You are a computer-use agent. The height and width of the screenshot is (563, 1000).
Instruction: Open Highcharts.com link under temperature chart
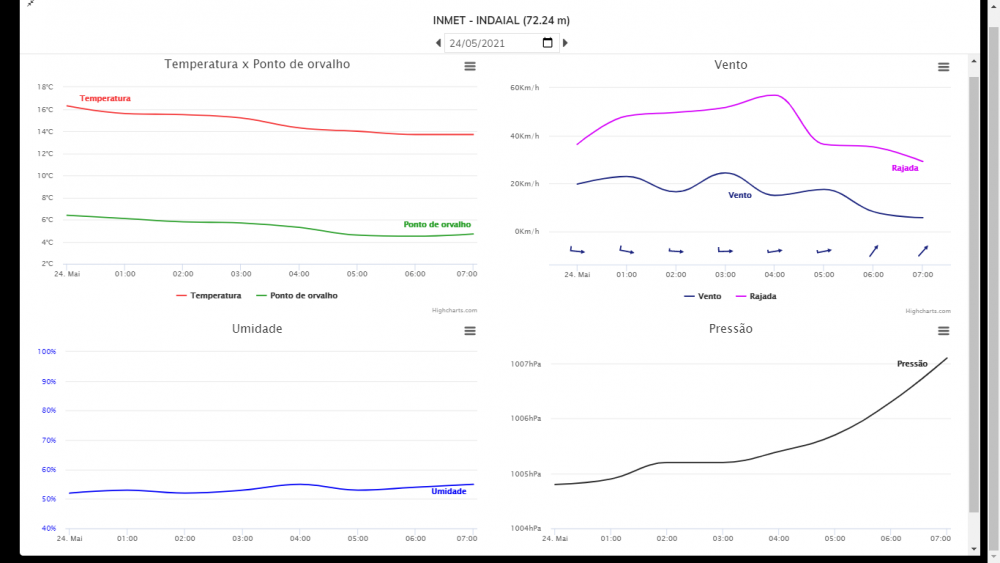[454, 311]
